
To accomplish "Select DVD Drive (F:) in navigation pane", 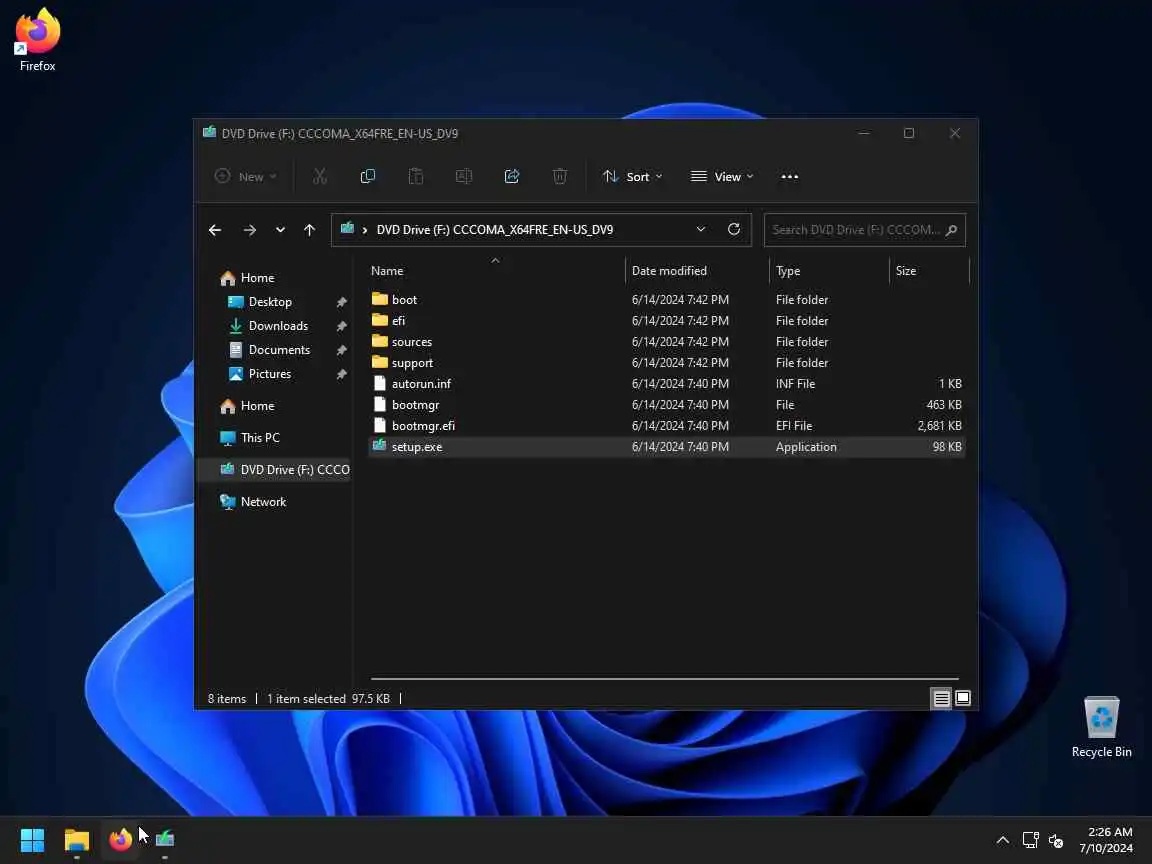I will pos(273,469).
